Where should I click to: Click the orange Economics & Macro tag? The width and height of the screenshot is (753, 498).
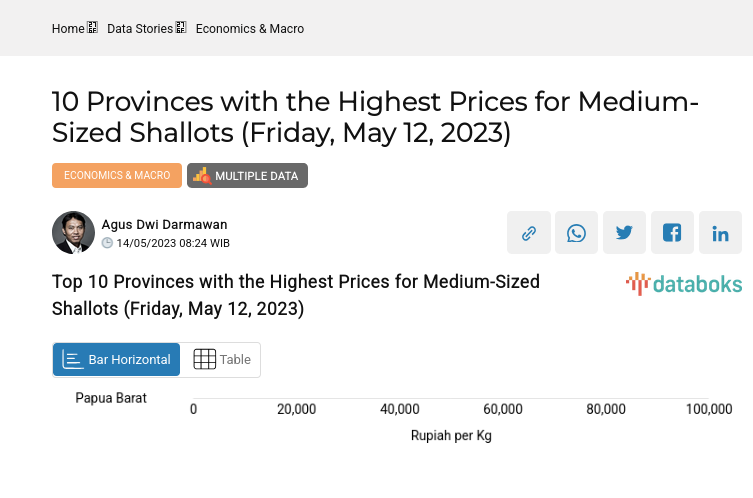pos(117,175)
